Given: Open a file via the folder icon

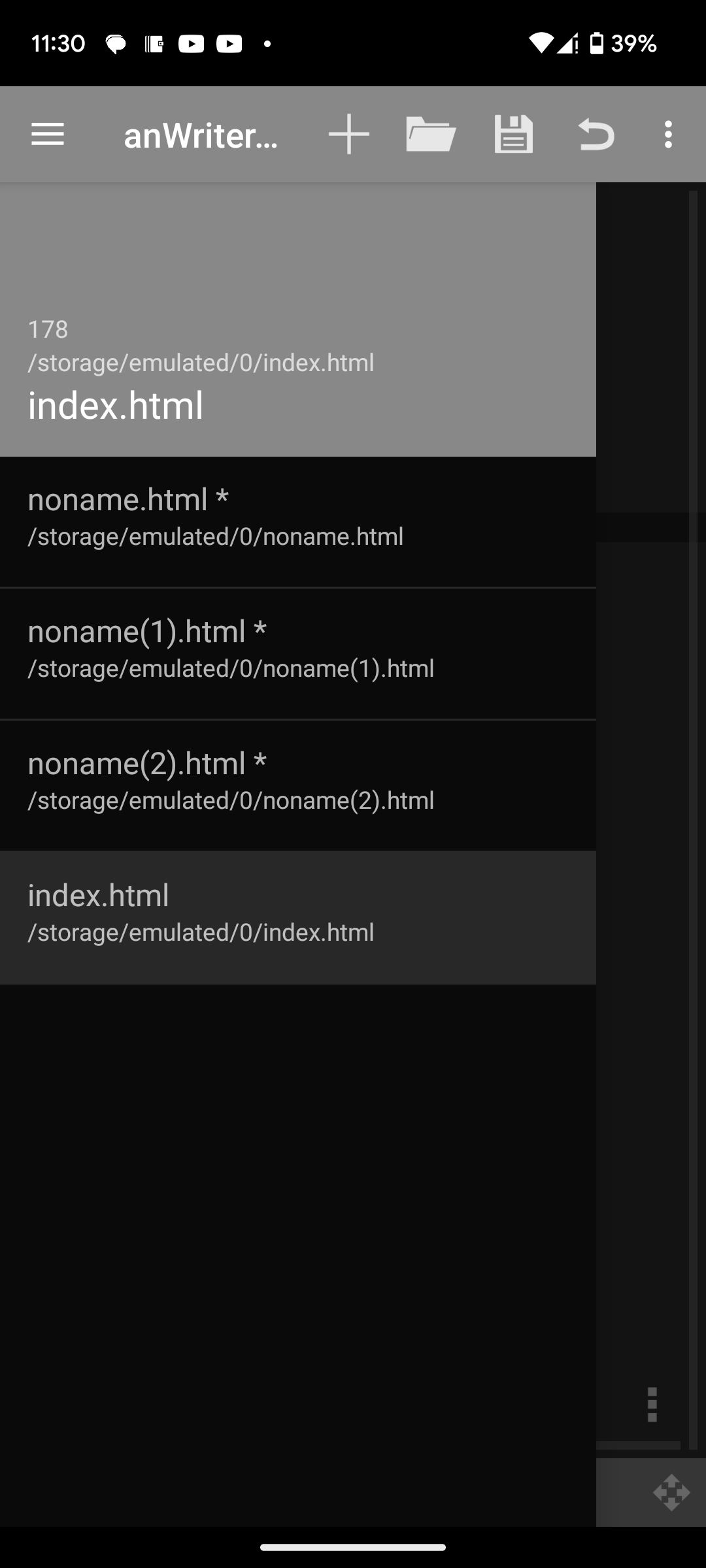Looking at the screenshot, I should (x=431, y=134).
